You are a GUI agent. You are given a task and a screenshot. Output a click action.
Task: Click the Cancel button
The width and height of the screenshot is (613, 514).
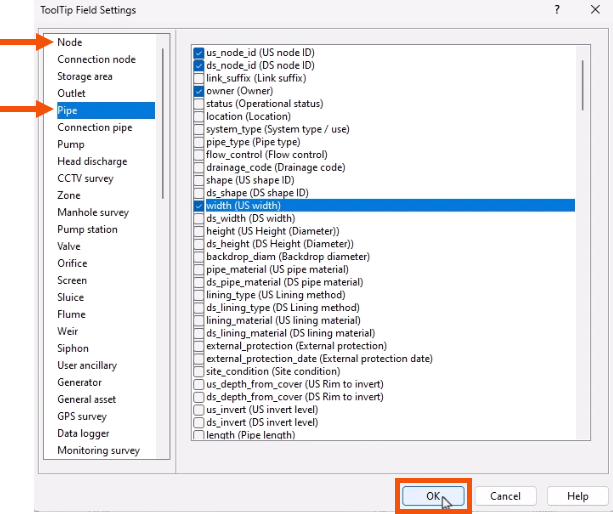click(x=505, y=496)
